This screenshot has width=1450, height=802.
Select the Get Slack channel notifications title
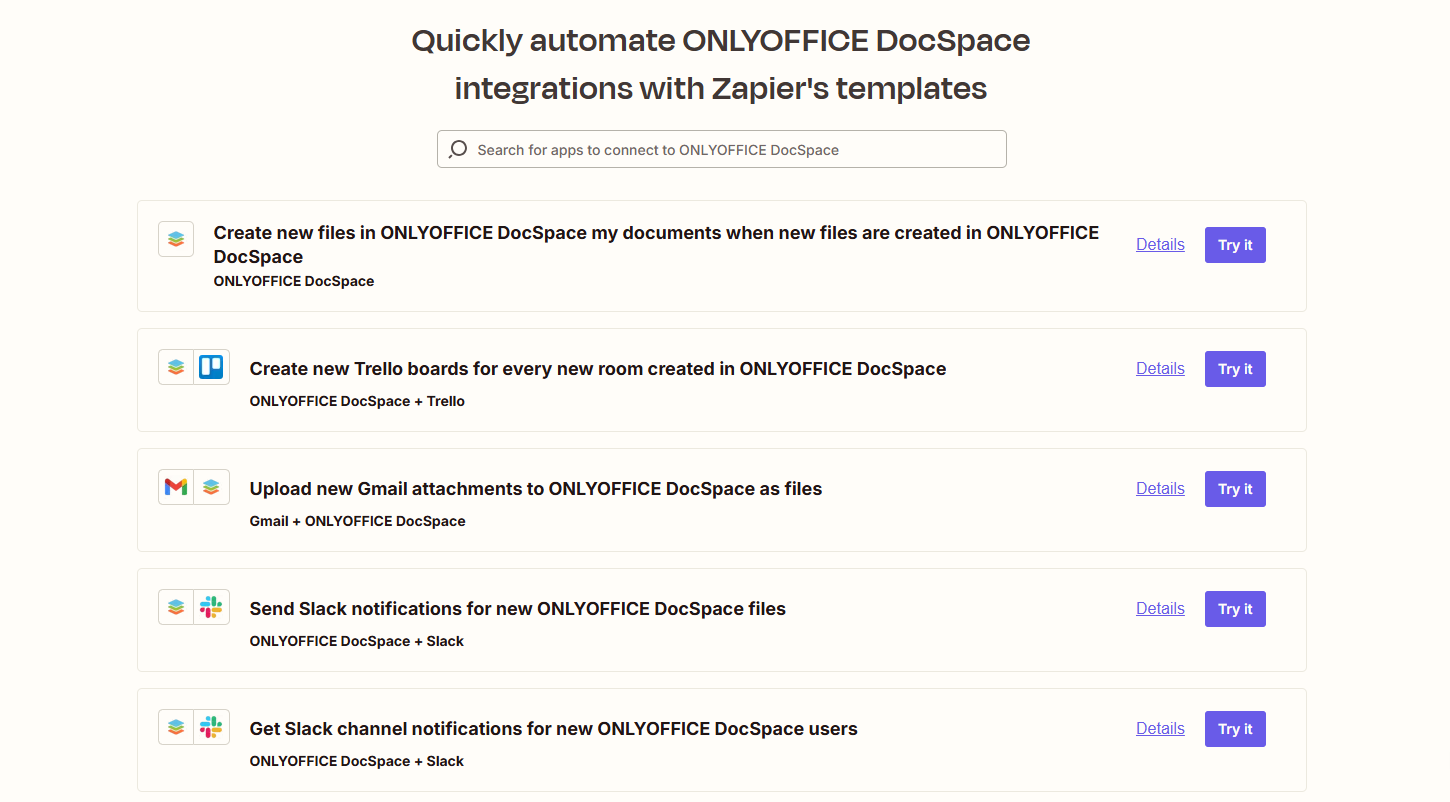pyautogui.click(x=553, y=729)
